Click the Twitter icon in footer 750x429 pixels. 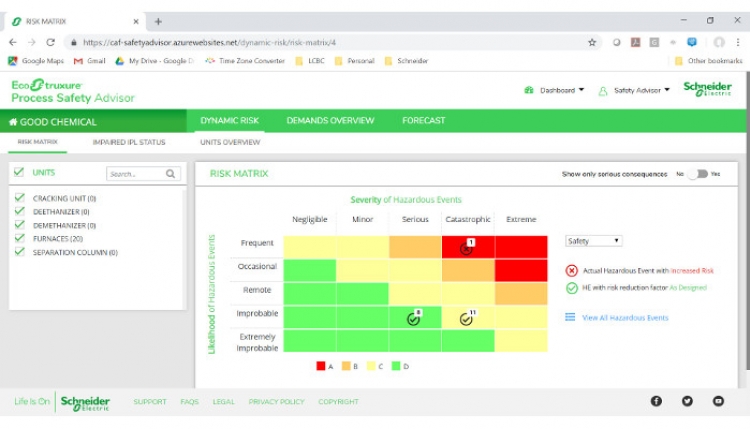click(687, 401)
